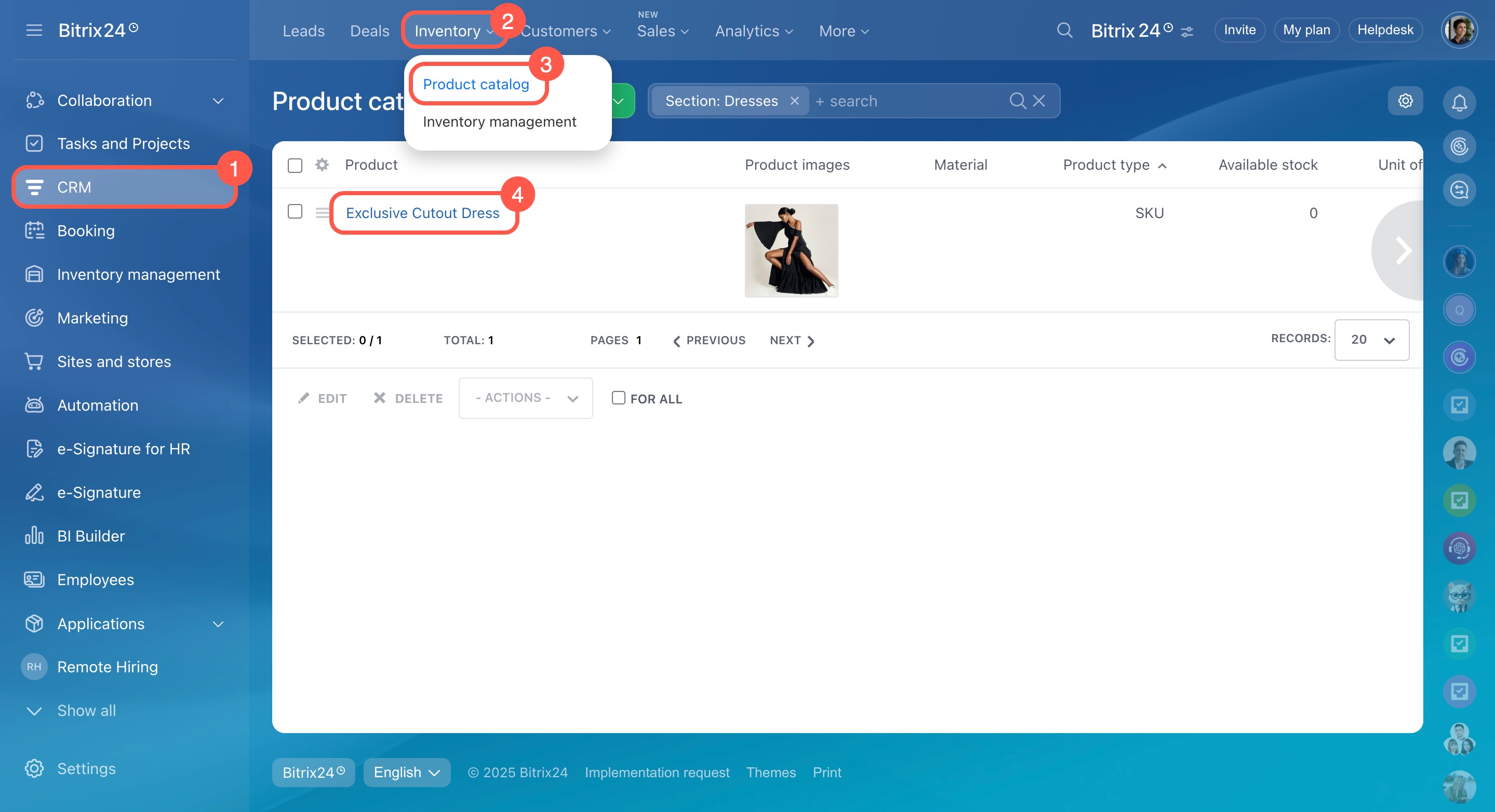Open catalog settings gear button
Image resolution: width=1495 pixels, height=812 pixels.
(x=1405, y=101)
